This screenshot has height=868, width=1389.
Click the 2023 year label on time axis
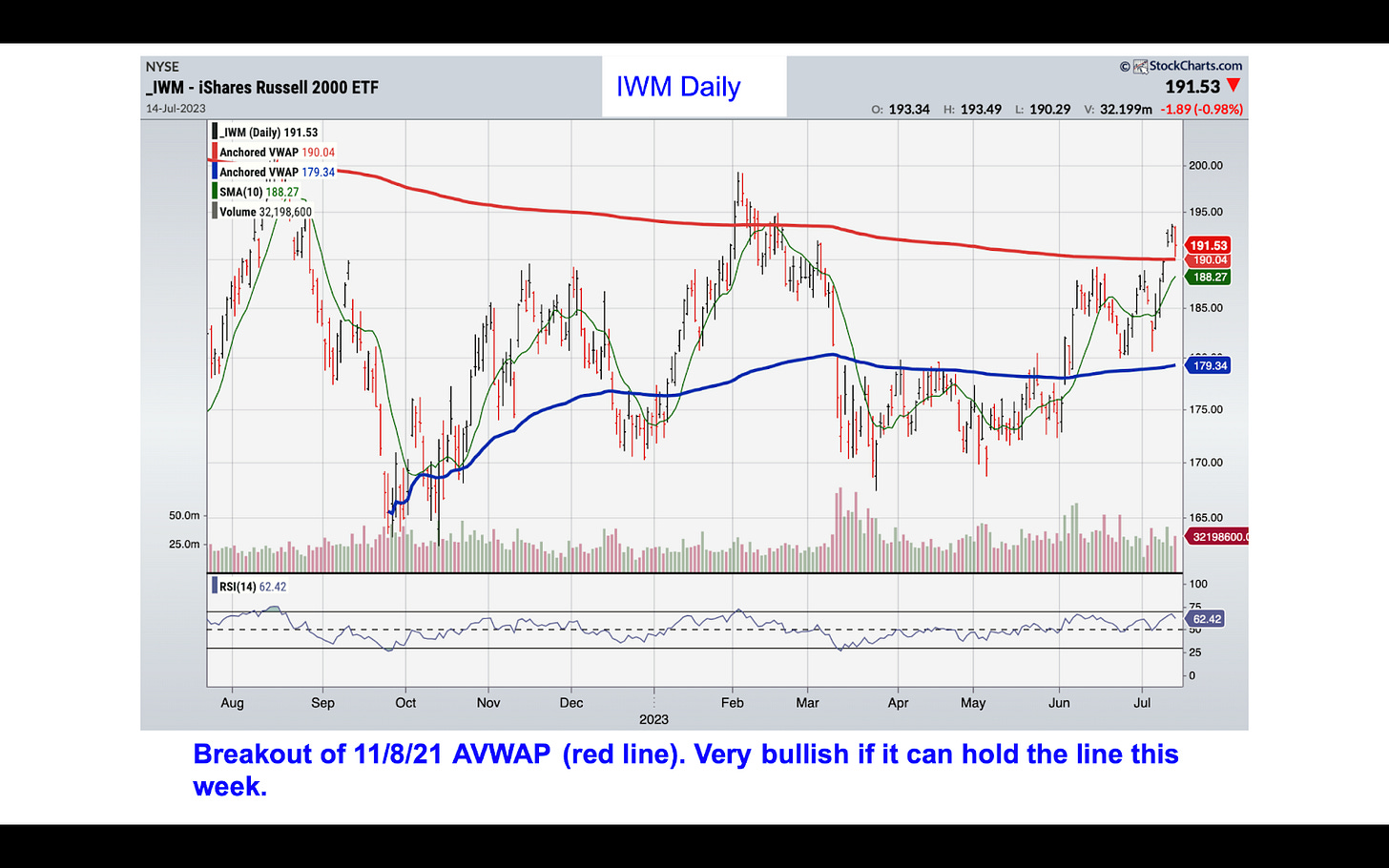pyautogui.click(x=653, y=720)
